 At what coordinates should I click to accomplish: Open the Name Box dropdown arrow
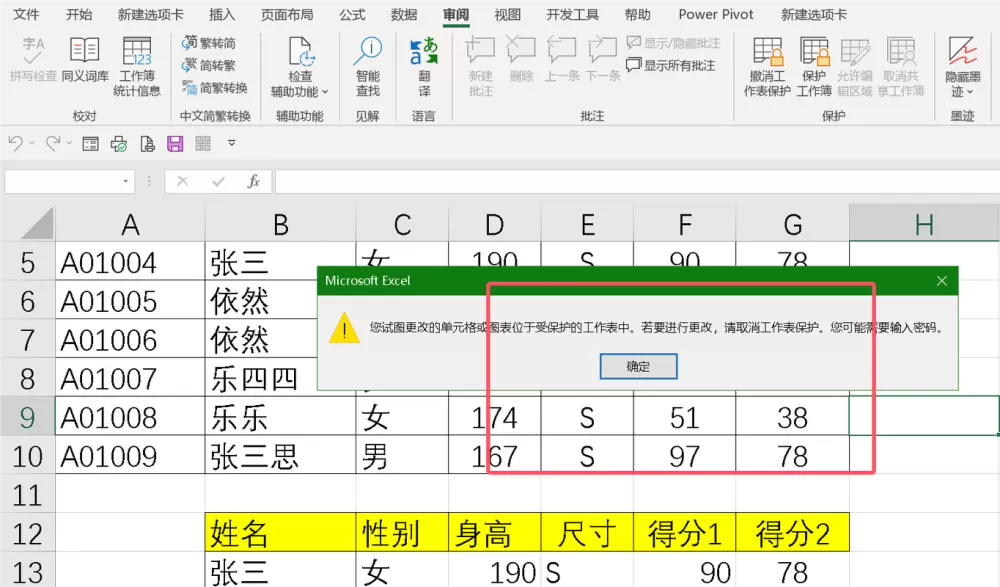click(x=126, y=182)
